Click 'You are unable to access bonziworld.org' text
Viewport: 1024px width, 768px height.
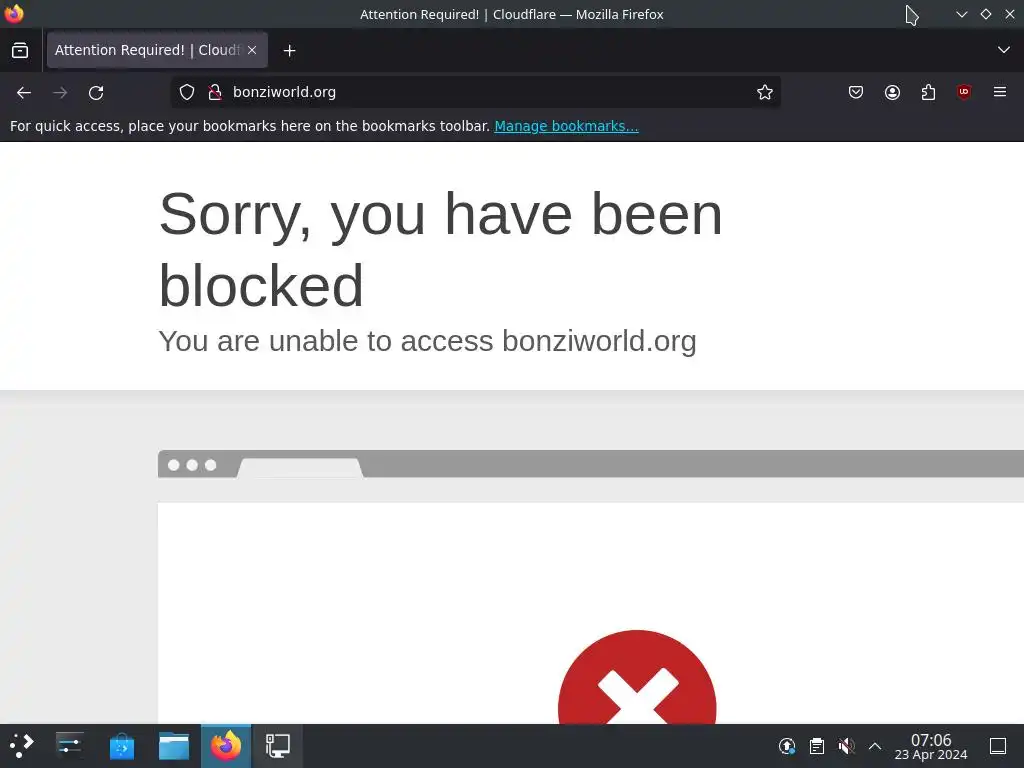coord(427,341)
